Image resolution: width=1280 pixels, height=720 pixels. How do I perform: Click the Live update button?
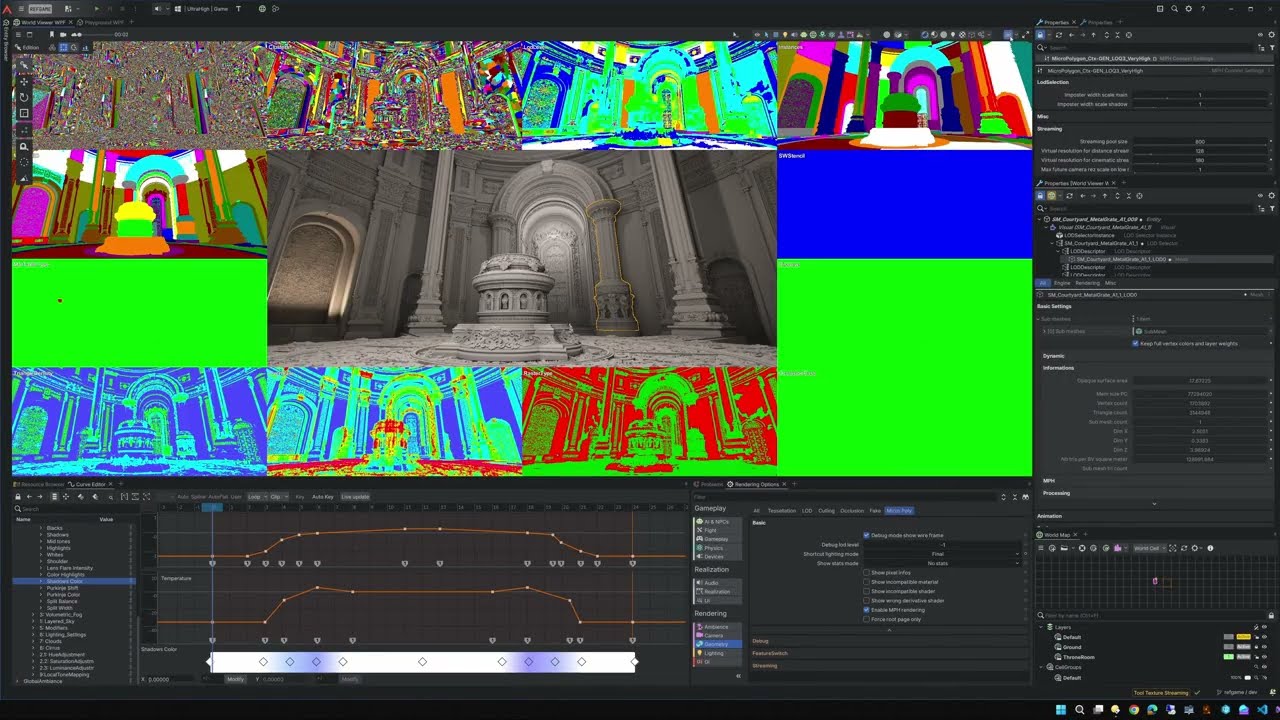[355, 496]
